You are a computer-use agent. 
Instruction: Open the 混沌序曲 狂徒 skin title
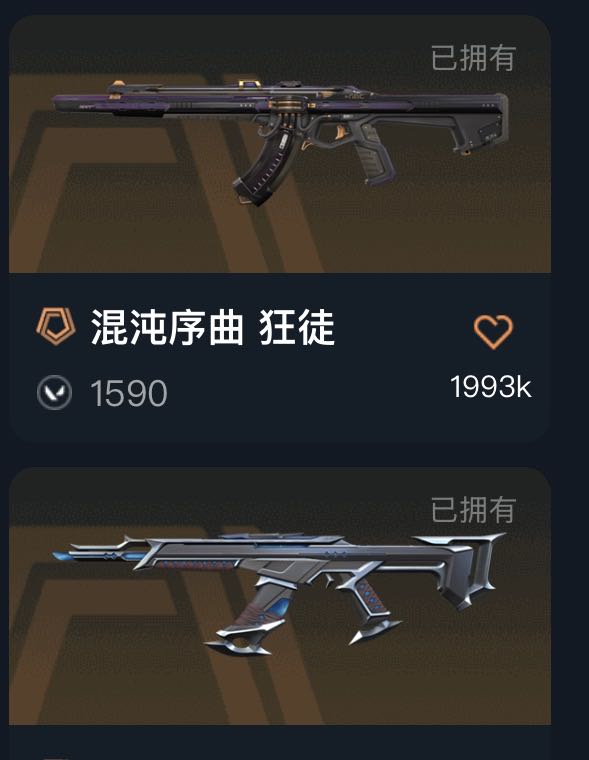212,328
